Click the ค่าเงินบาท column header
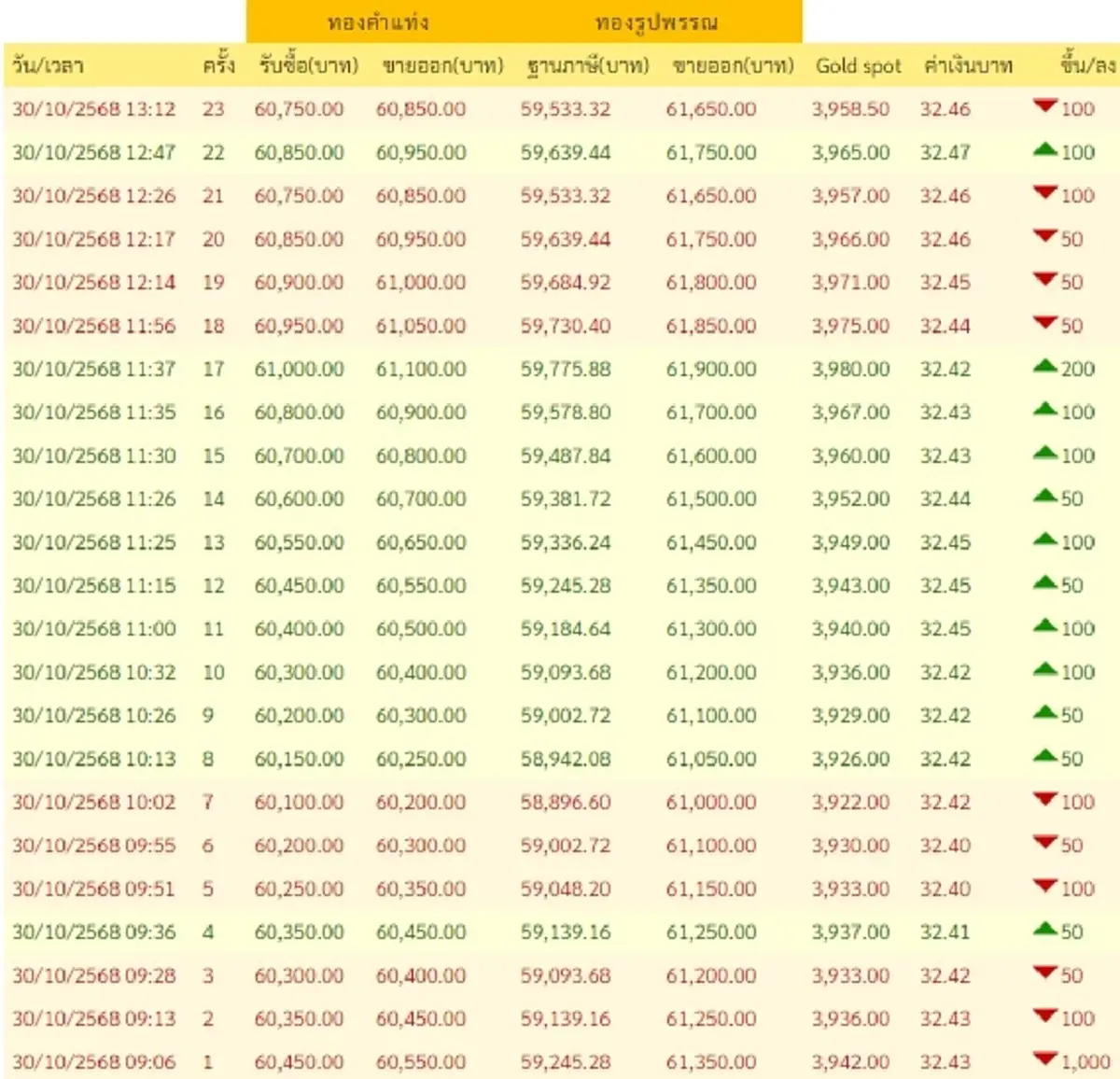Image resolution: width=1120 pixels, height=1079 pixels. (x=968, y=66)
